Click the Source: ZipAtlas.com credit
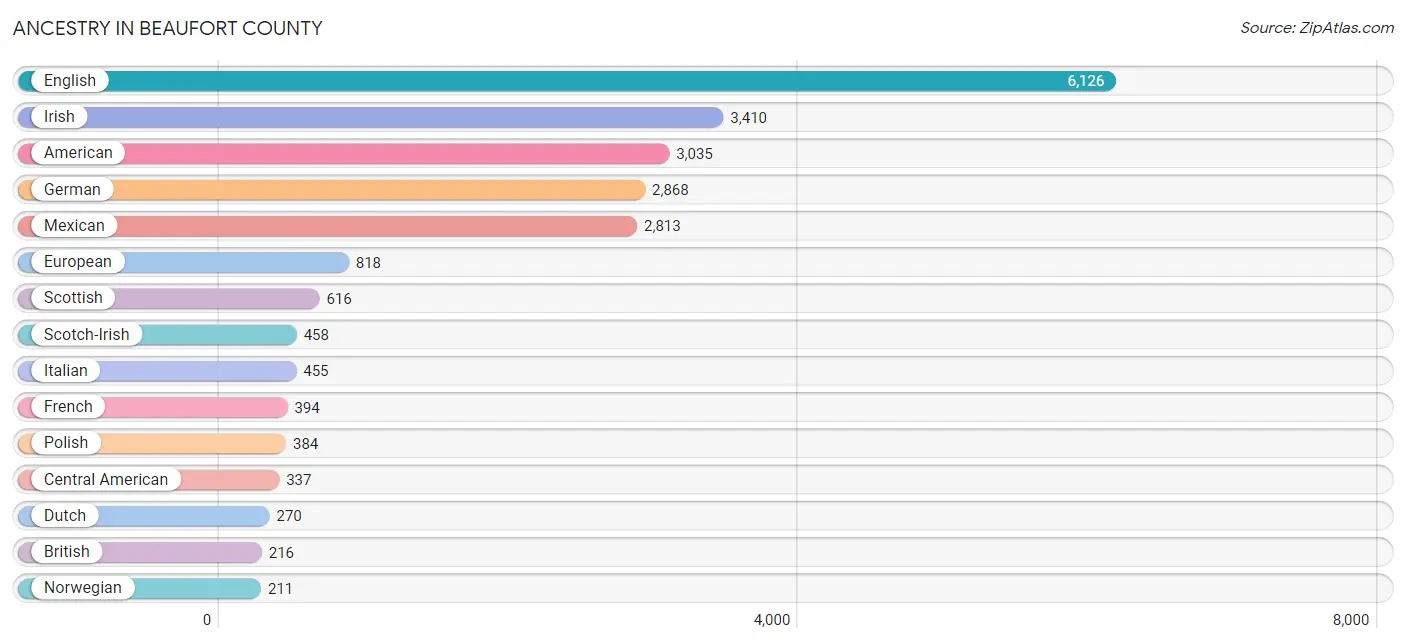This screenshot has width=1406, height=644. tap(1316, 28)
